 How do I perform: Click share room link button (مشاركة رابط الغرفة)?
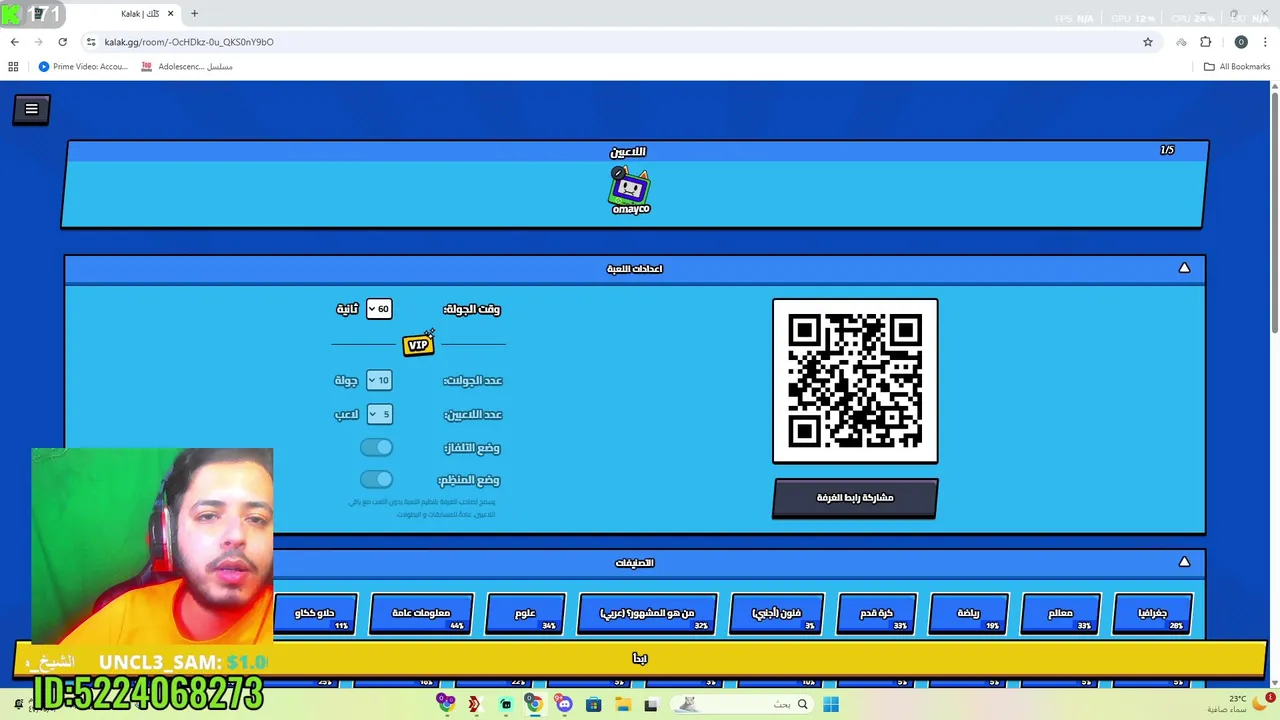pyautogui.click(x=855, y=498)
